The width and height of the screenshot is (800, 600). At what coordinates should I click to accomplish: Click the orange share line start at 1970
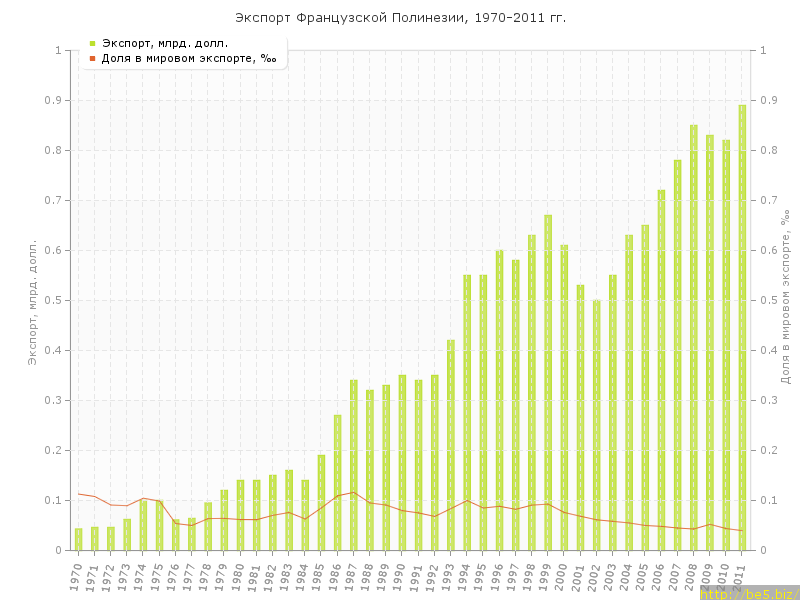coord(79,493)
